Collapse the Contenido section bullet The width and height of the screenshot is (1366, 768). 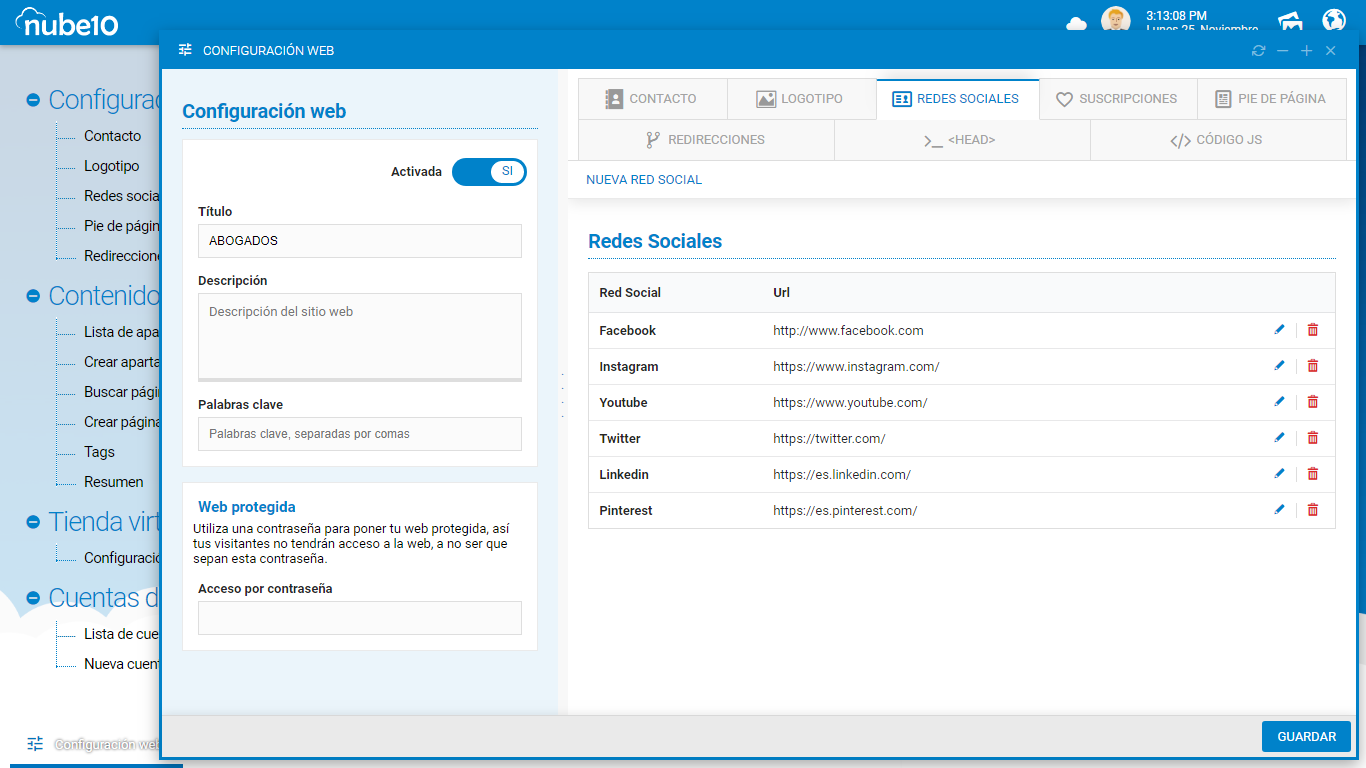click(x=33, y=296)
